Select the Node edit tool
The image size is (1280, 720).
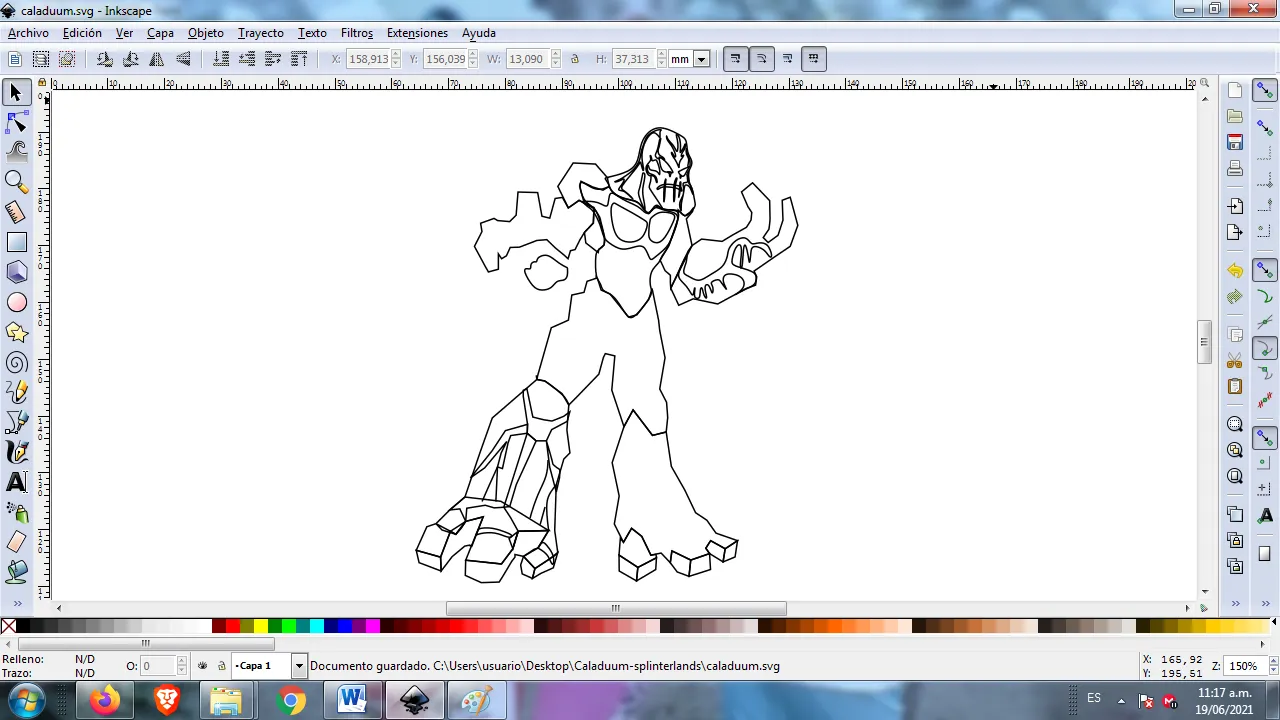pyautogui.click(x=16, y=123)
